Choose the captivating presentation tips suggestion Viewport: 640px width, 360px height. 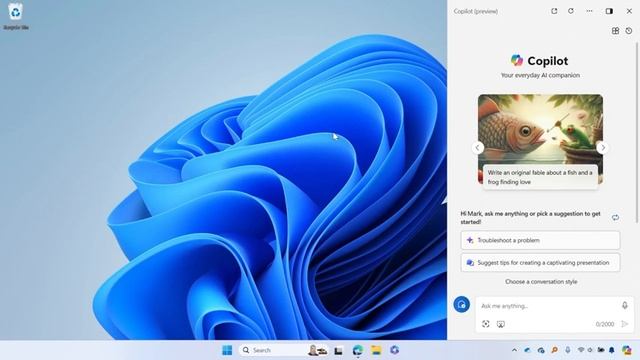tap(540, 263)
